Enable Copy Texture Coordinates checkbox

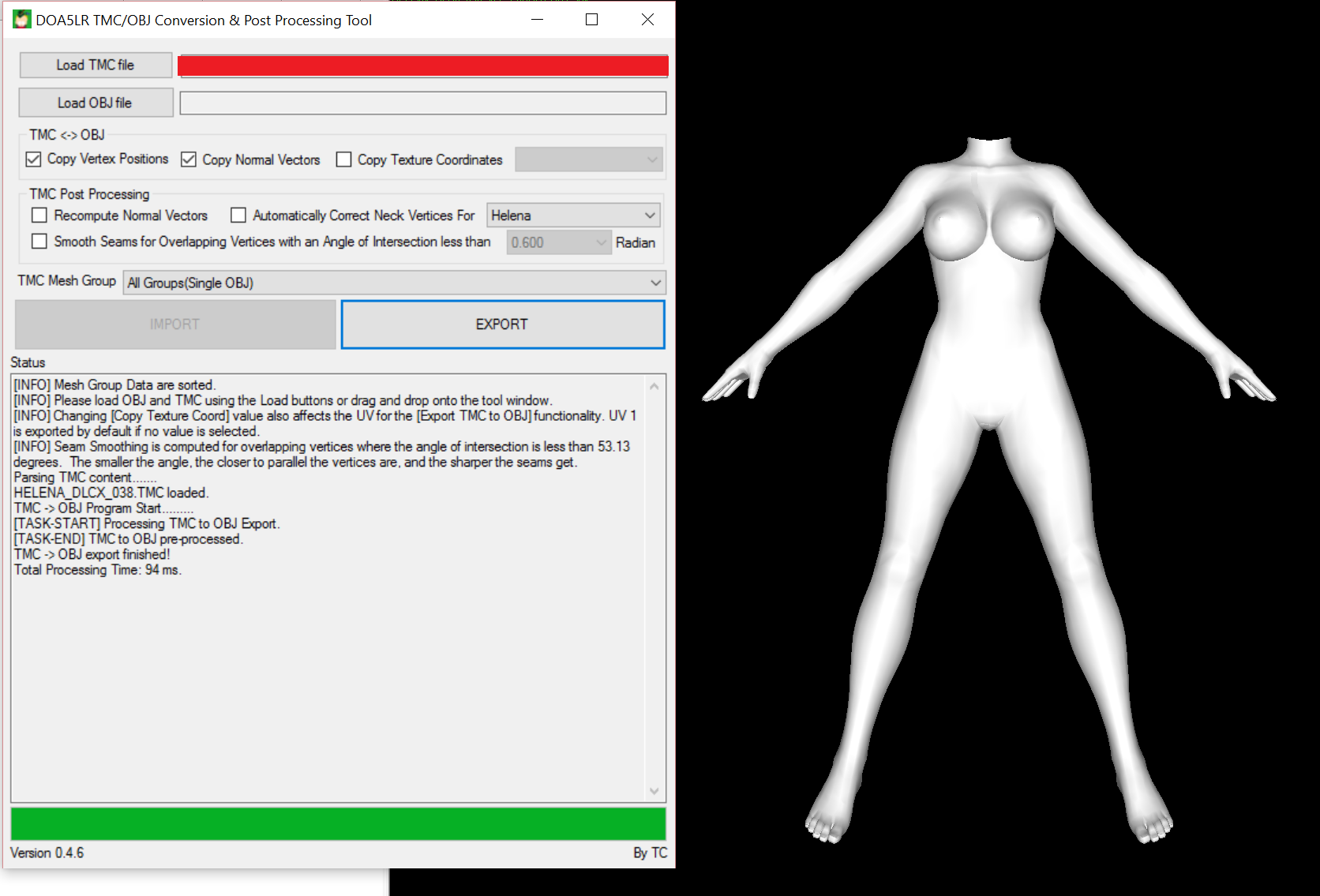tap(344, 159)
